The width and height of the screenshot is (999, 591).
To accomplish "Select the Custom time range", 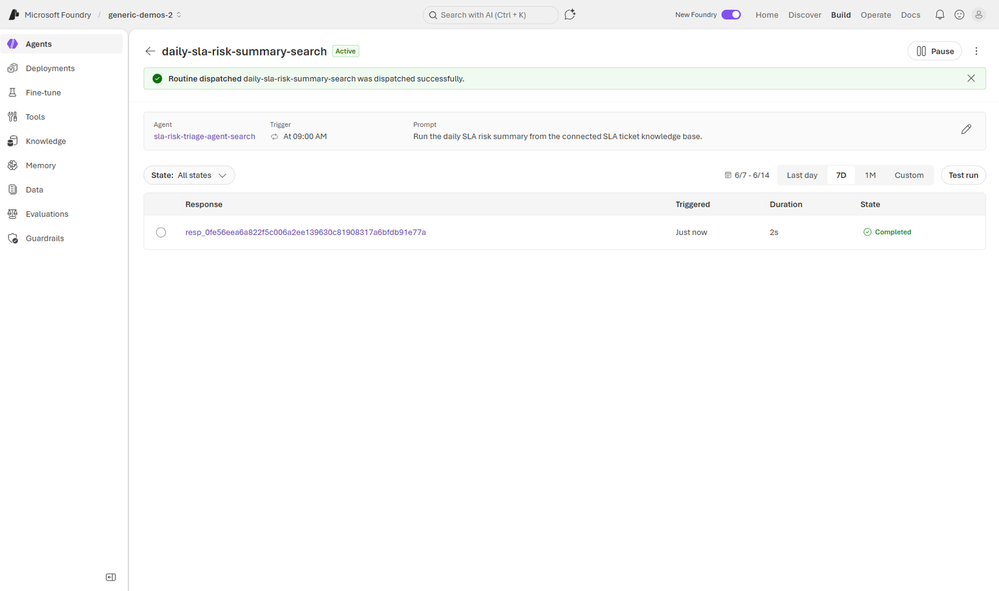I will 909,175.
